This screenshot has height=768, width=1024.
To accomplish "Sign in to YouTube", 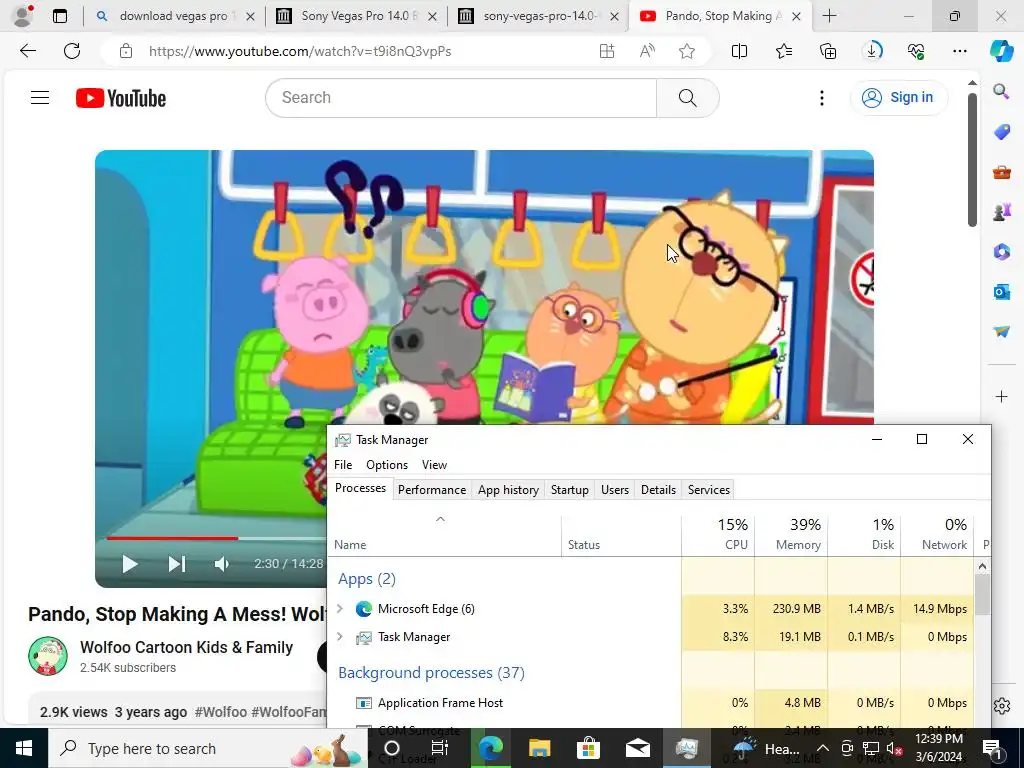I will (x=898, y=98).
